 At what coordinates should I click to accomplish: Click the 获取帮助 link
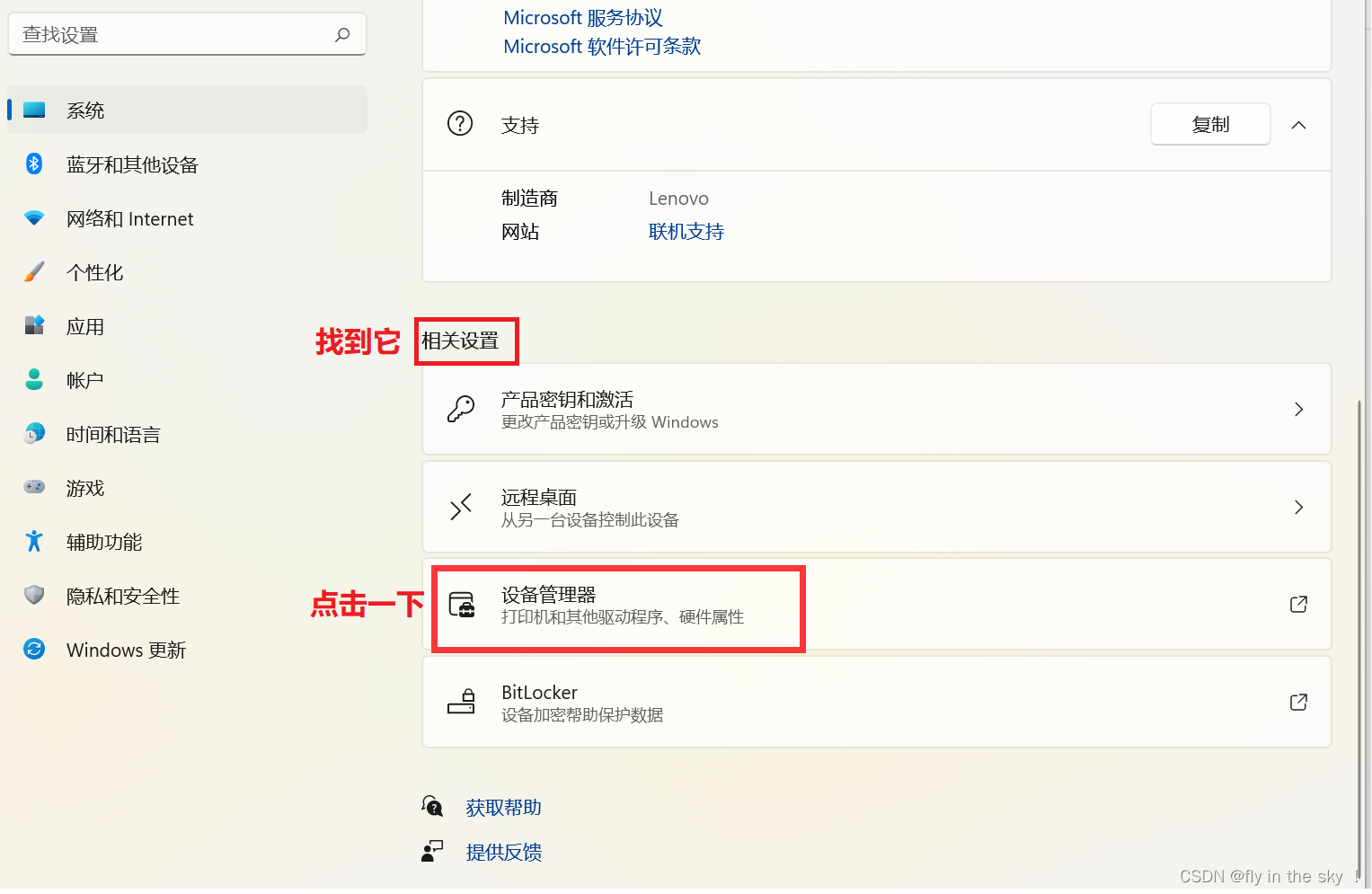(504, 808)
